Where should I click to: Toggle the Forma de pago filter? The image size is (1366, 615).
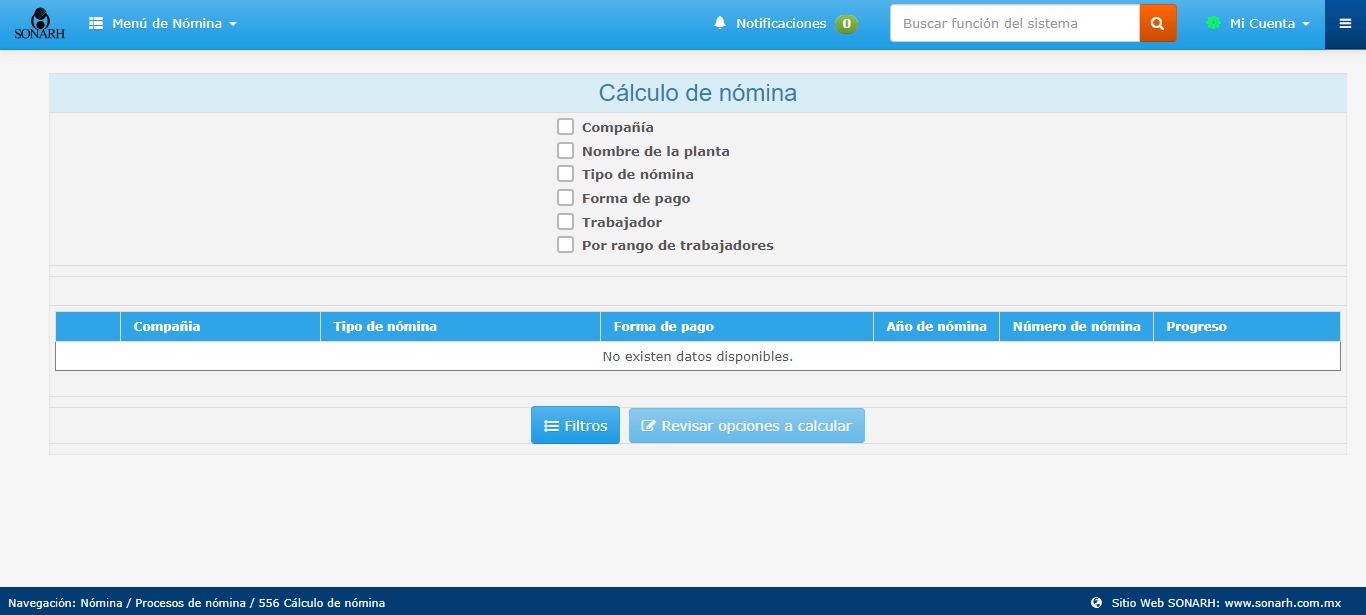point(565,197)
